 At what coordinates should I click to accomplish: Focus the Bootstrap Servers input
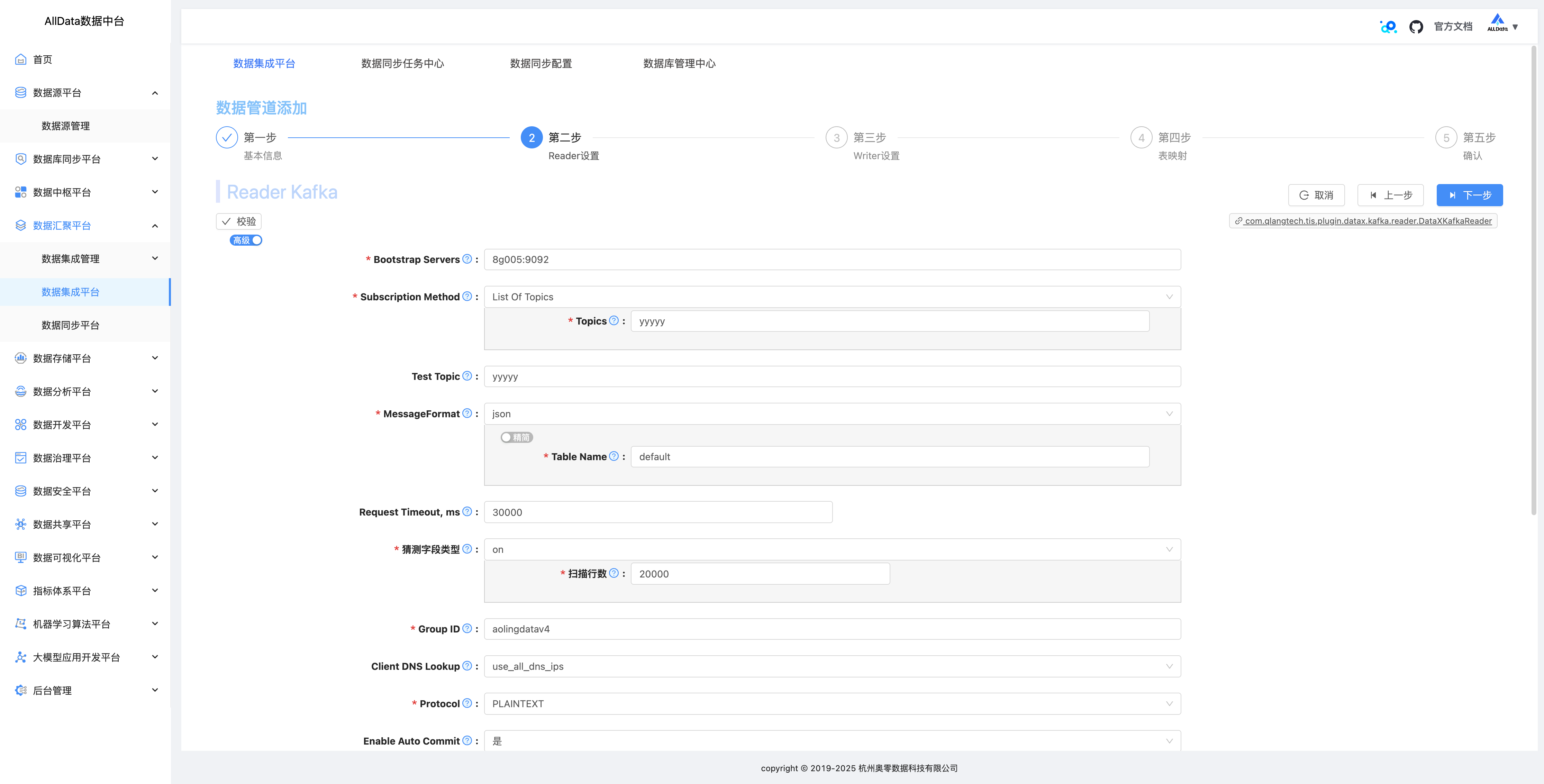(x=832, y=259)
